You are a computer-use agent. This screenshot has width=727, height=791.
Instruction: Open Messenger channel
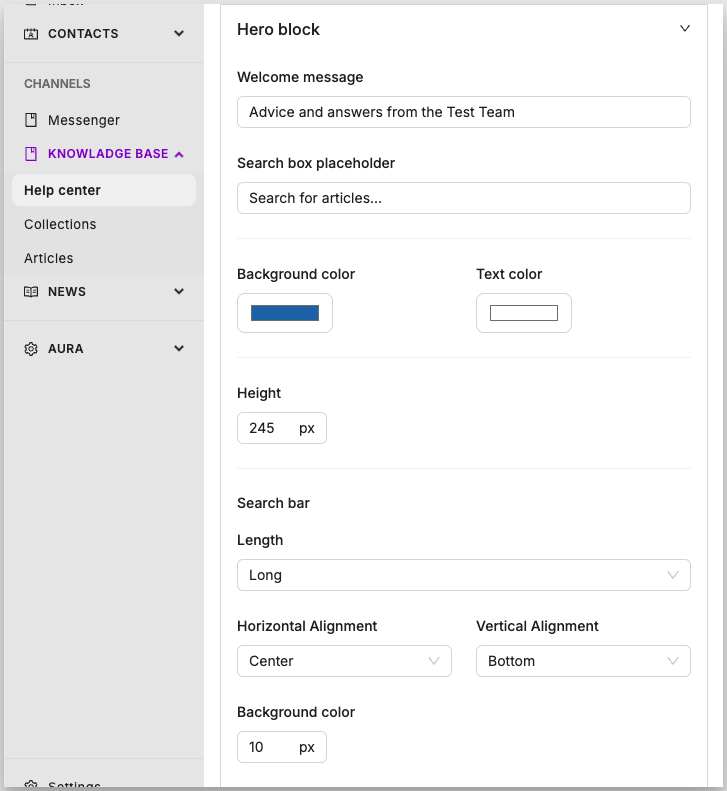pos(84,120)
